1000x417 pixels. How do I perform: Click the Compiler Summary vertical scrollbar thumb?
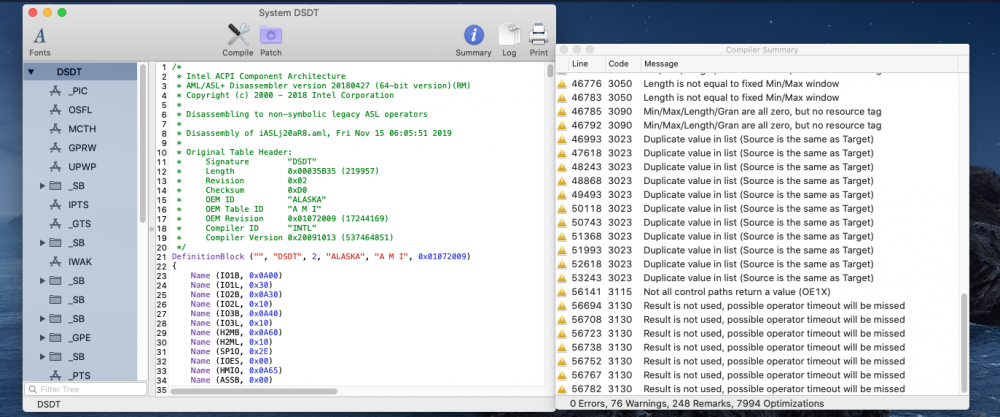(x=964, y=344)
